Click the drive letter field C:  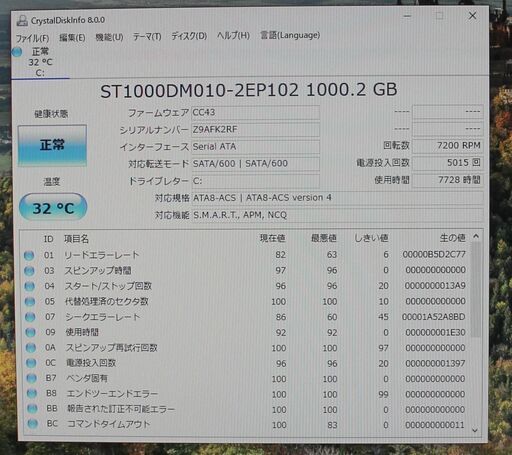(256, 181)
